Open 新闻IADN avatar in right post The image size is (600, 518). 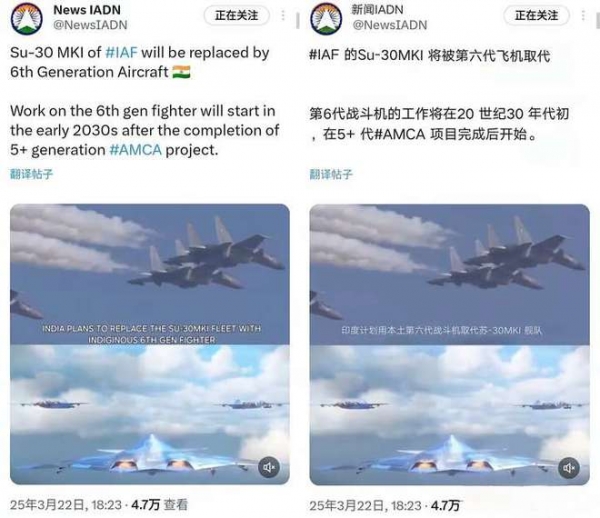pos(326,18)
